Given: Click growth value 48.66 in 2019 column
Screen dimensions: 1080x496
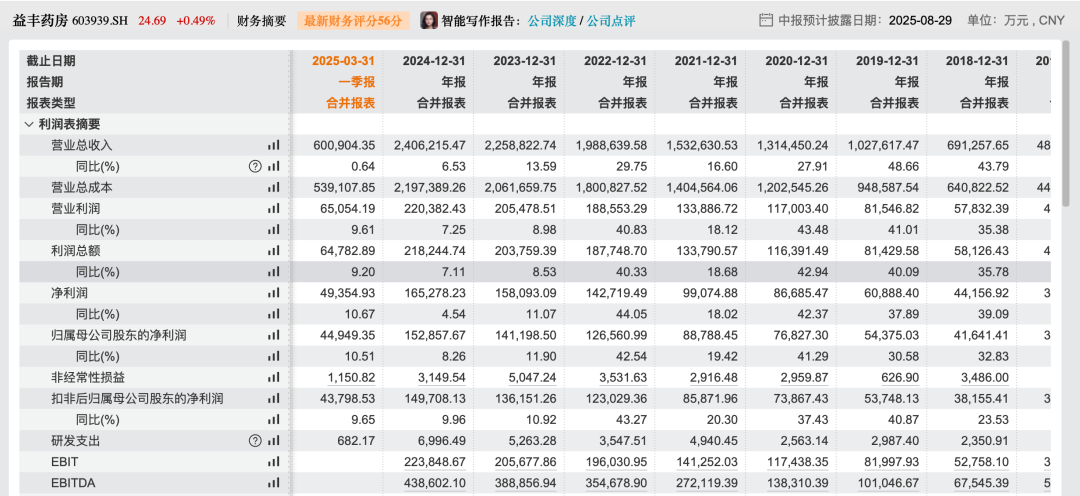Looking at the screenshot, I should click(x=906, y=166).
